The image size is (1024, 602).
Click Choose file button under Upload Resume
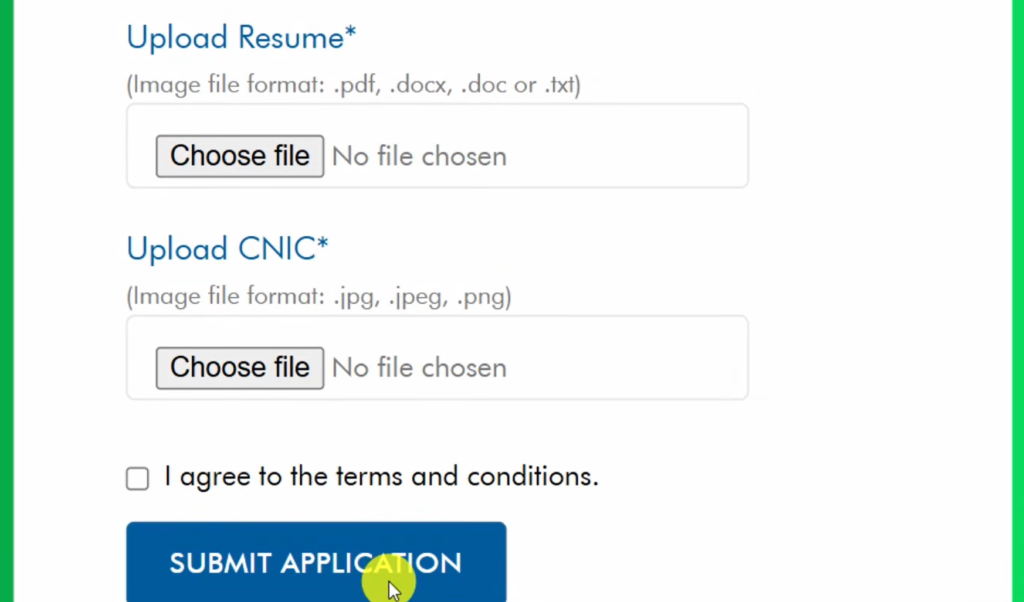(240, 156)
